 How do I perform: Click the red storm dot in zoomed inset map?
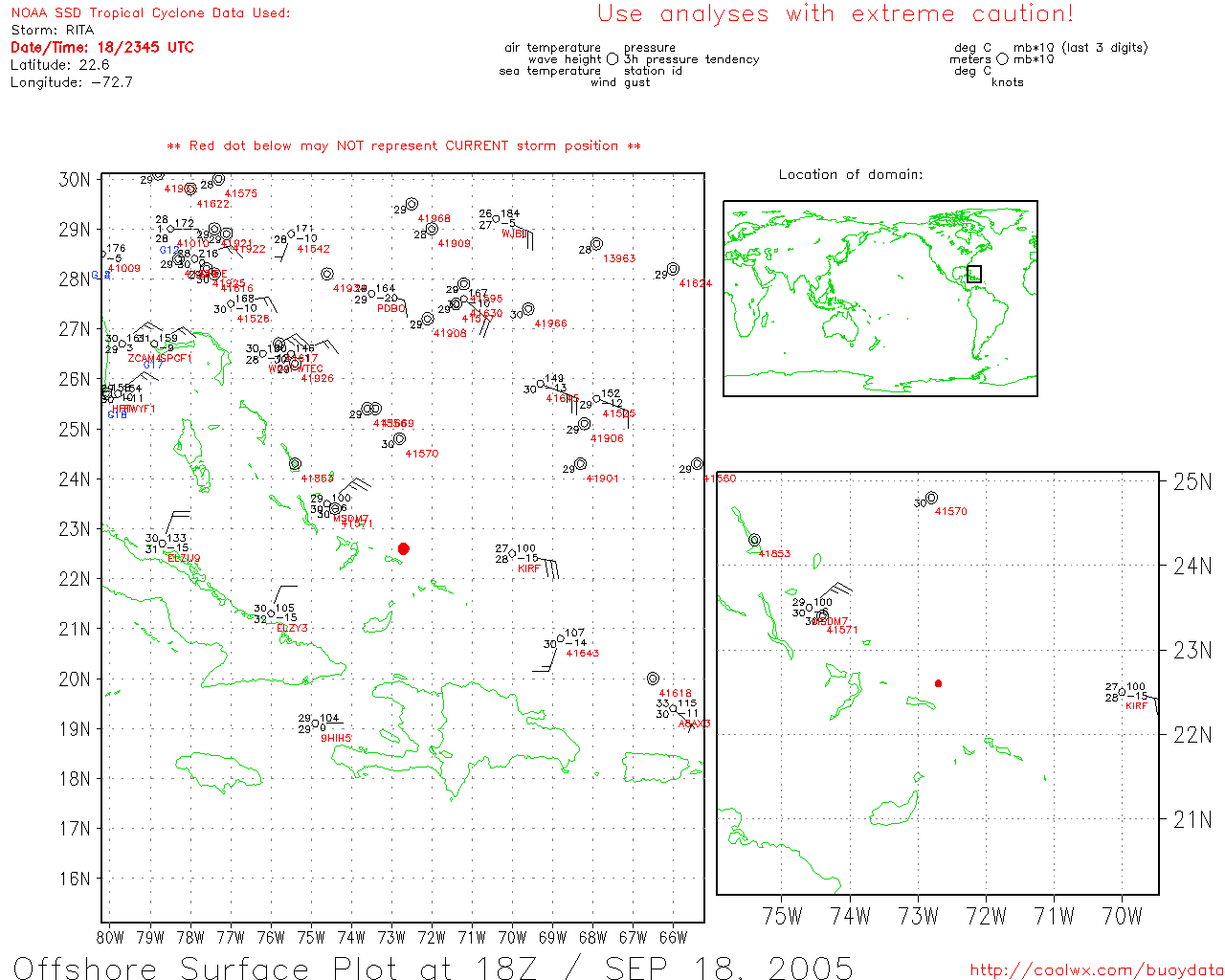click(938, 683)
